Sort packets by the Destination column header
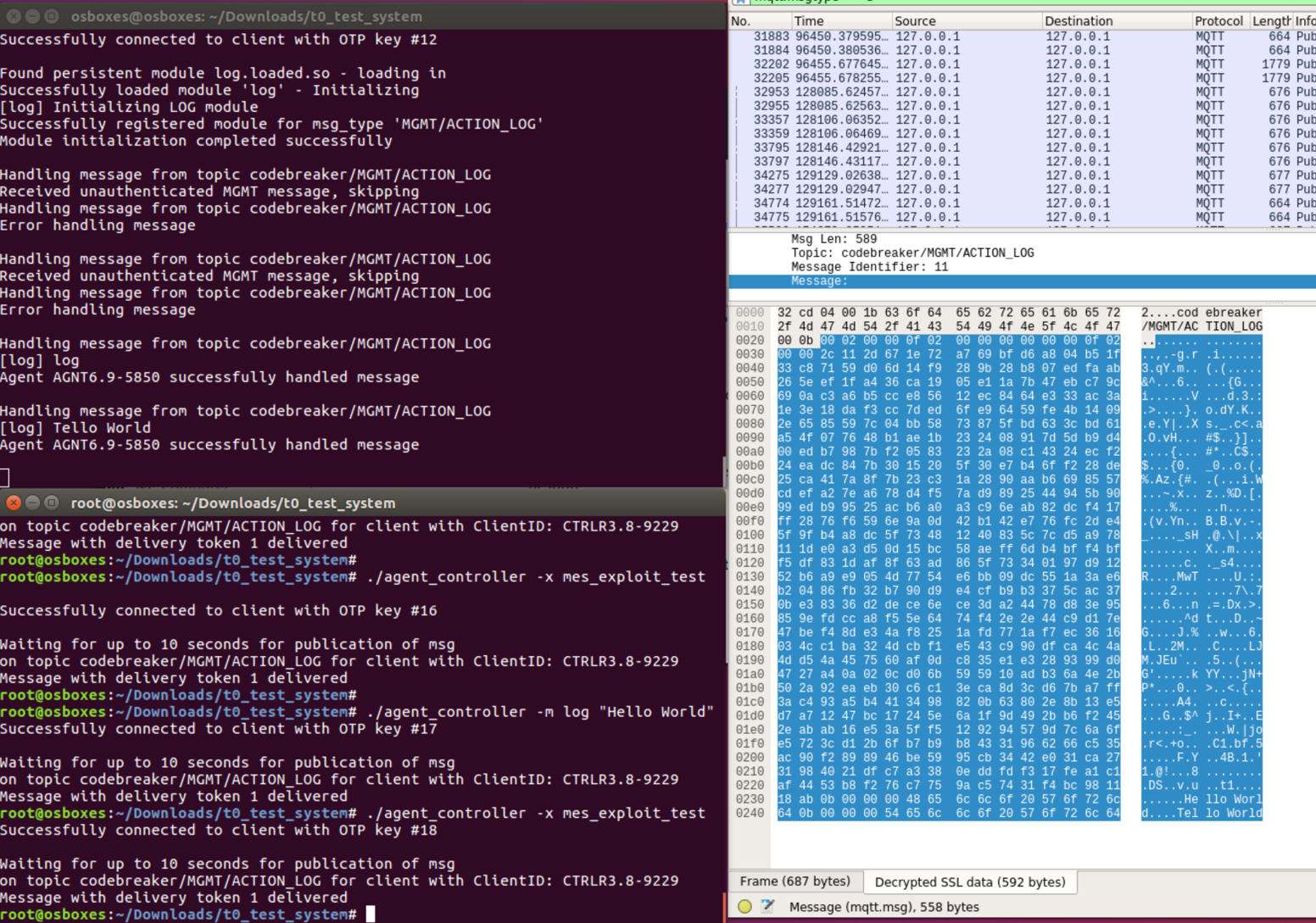 [x=1116, y=21]
